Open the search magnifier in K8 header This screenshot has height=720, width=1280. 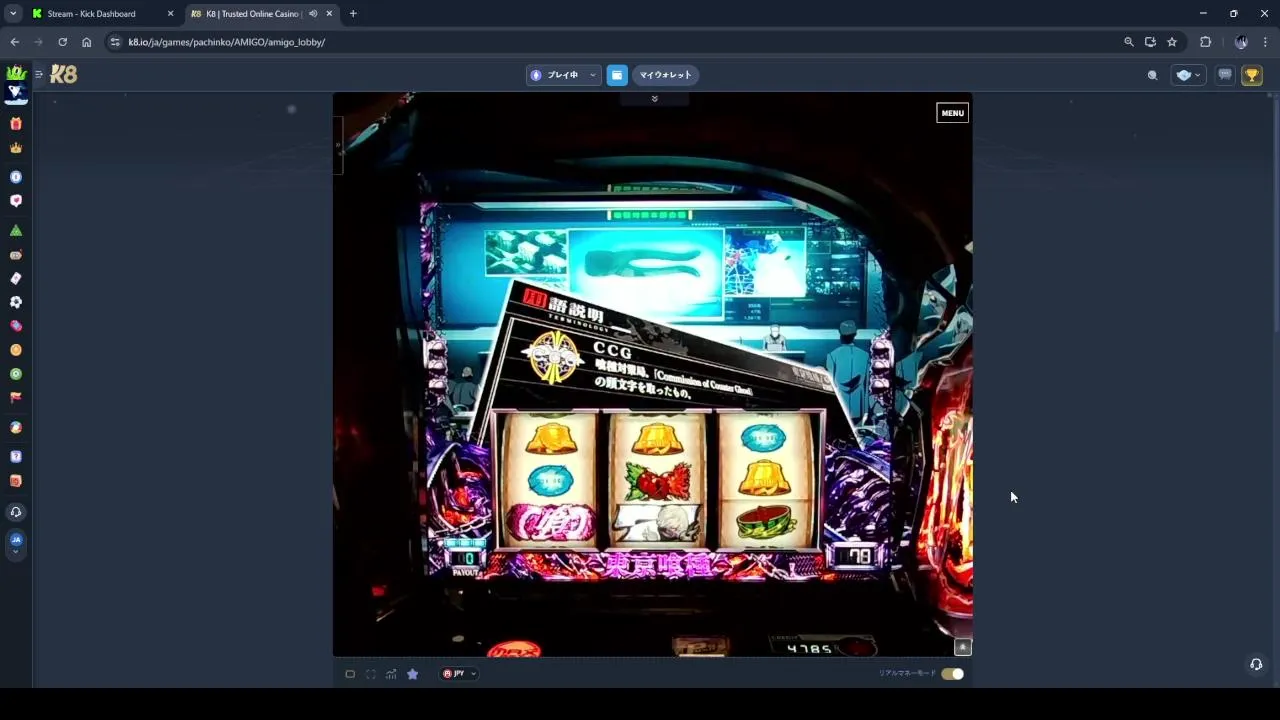(x=1152, y=75)
